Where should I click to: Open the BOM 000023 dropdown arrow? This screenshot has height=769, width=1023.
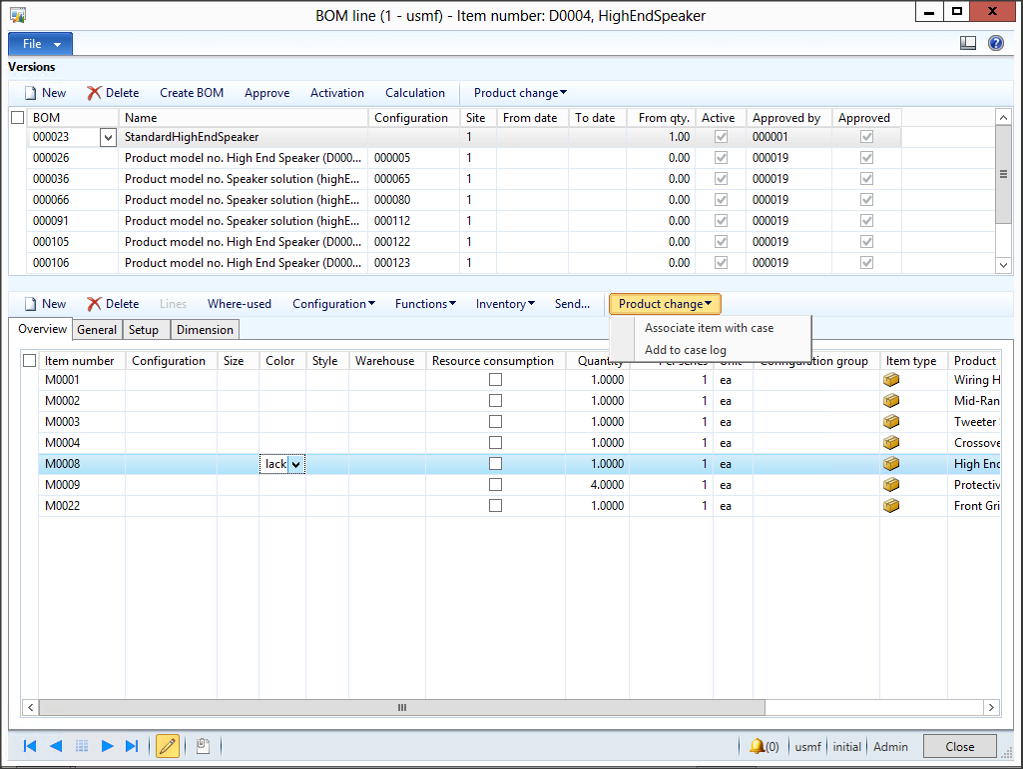point(108,138)
